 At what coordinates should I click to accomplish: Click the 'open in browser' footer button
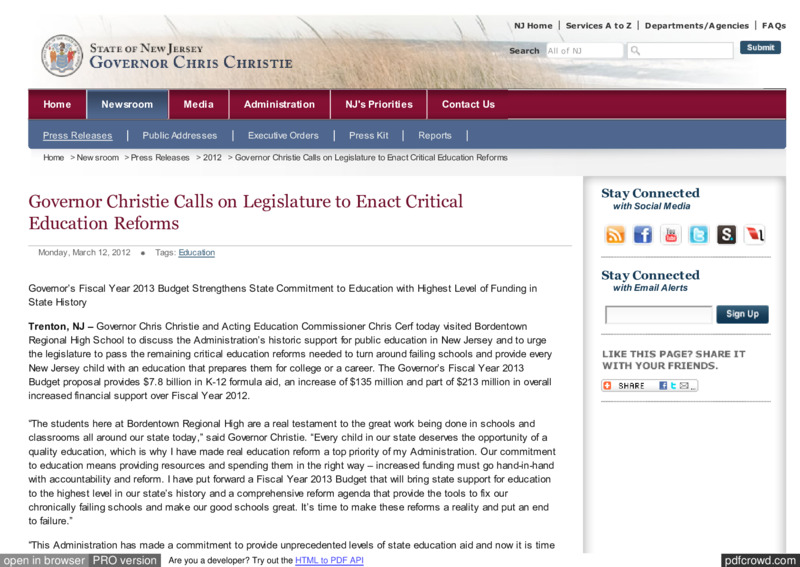pos(44,560)
